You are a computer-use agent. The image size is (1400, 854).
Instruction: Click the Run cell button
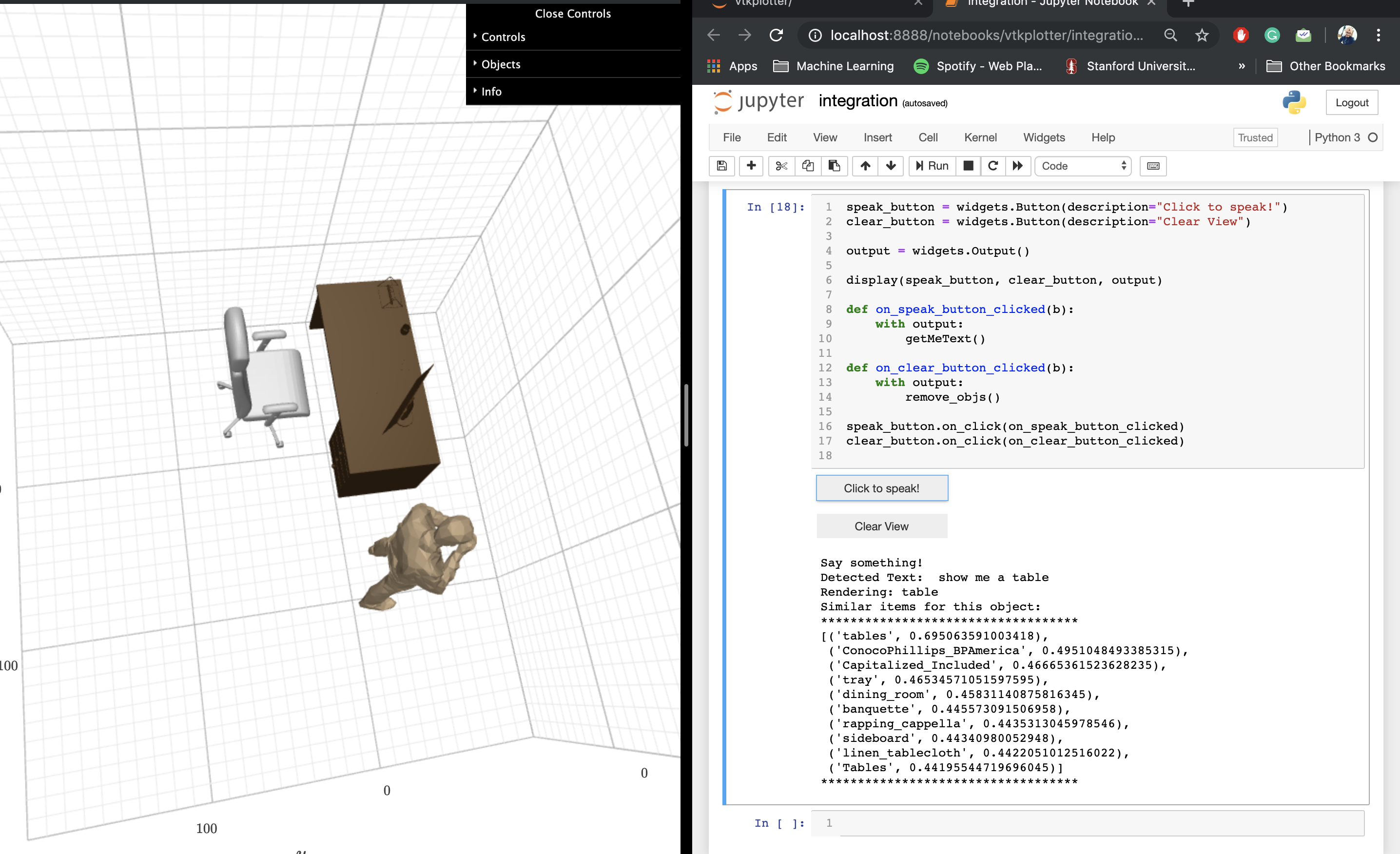(x=931, y=166)
